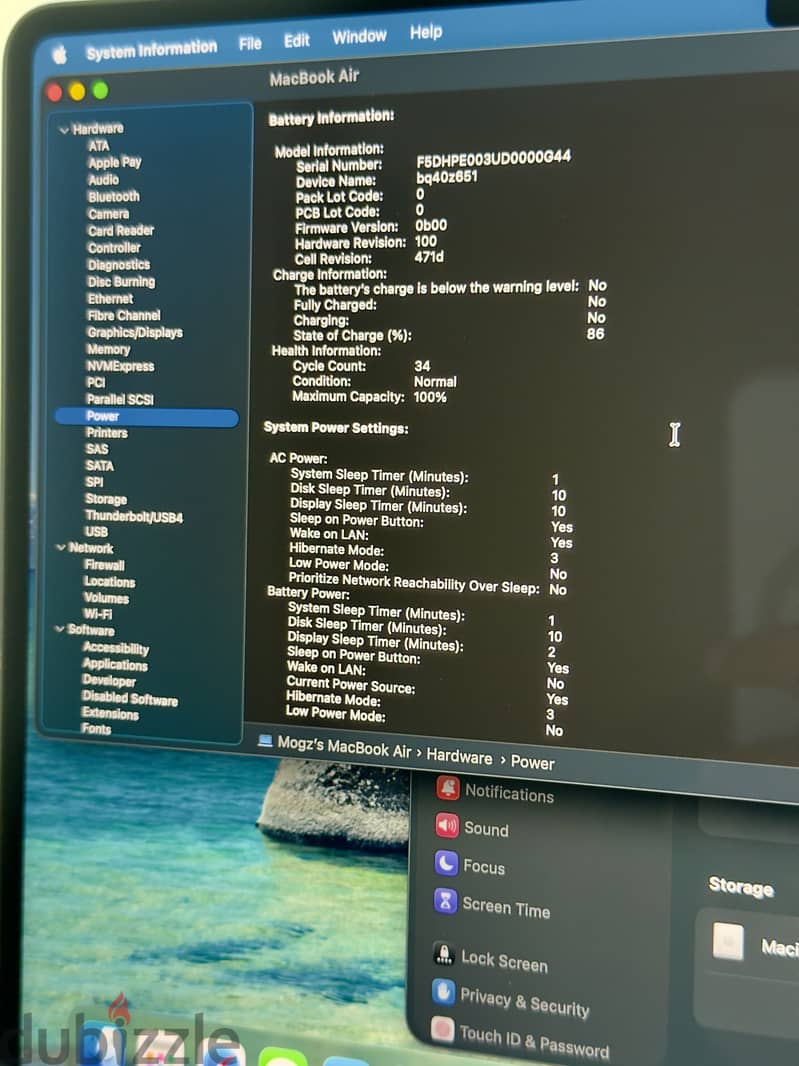
Task: Select ATA in the Hardware list
Action: [99, 145]
